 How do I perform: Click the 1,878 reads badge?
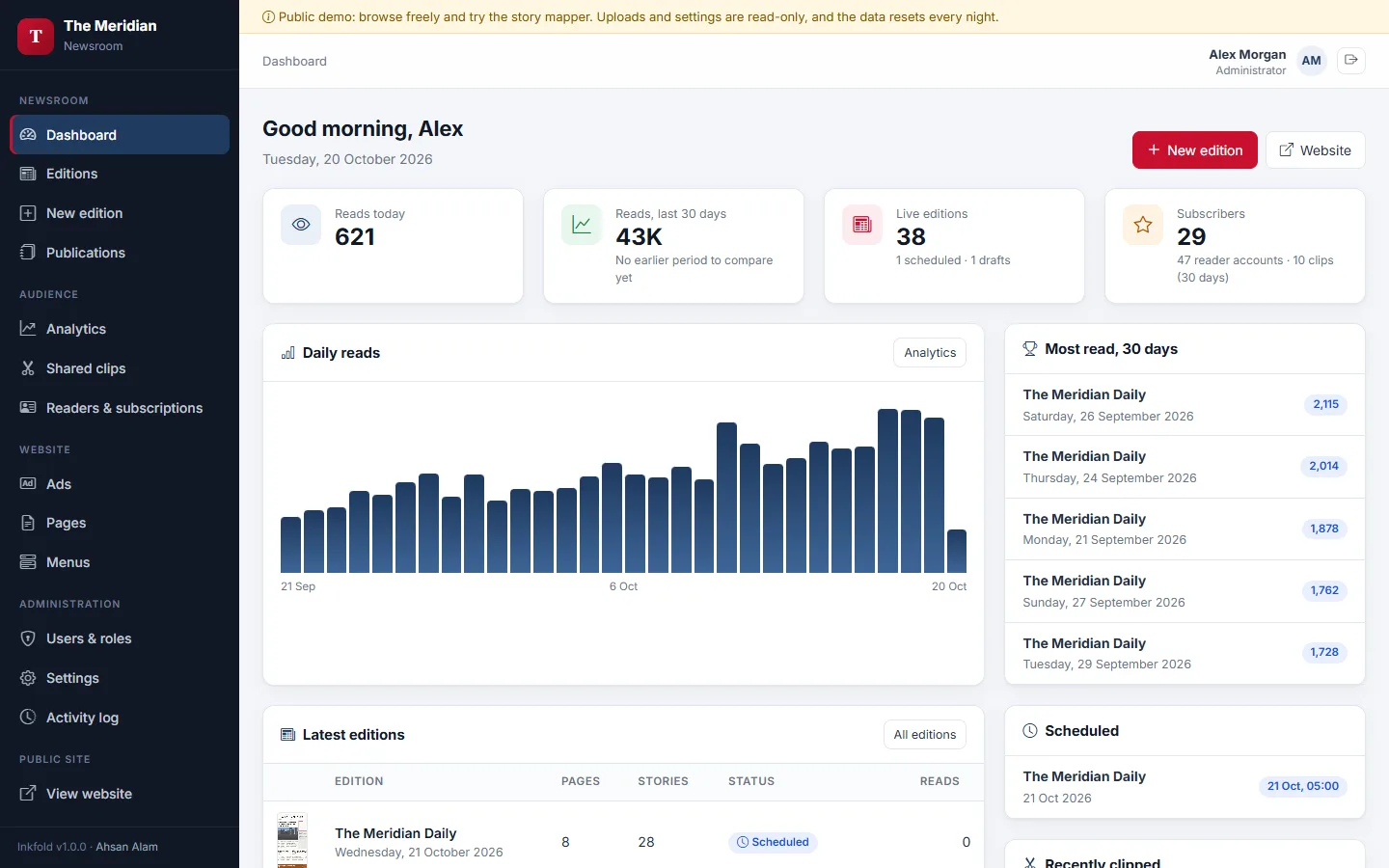click(x=1324, y=529)
